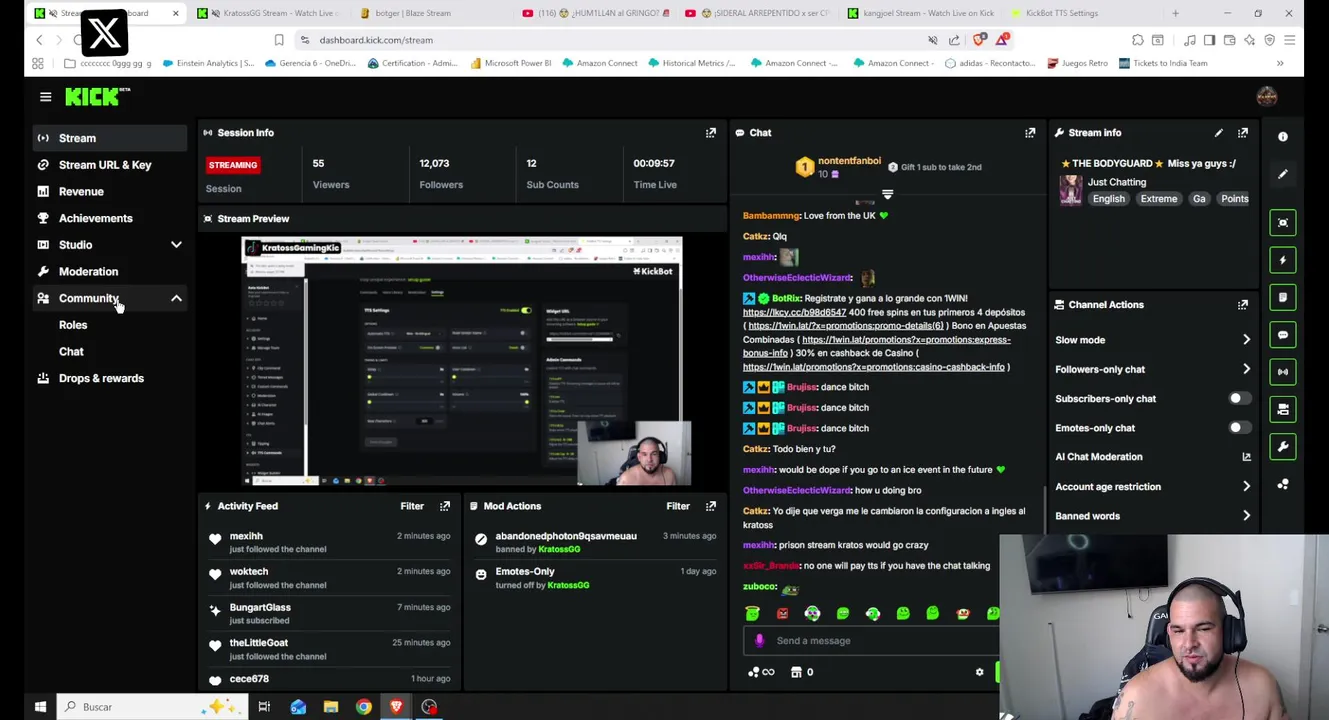This screenshot has width=1329, height=720.
Task: Click the pencil icon in right sidebar
Action: point(1283,174)
